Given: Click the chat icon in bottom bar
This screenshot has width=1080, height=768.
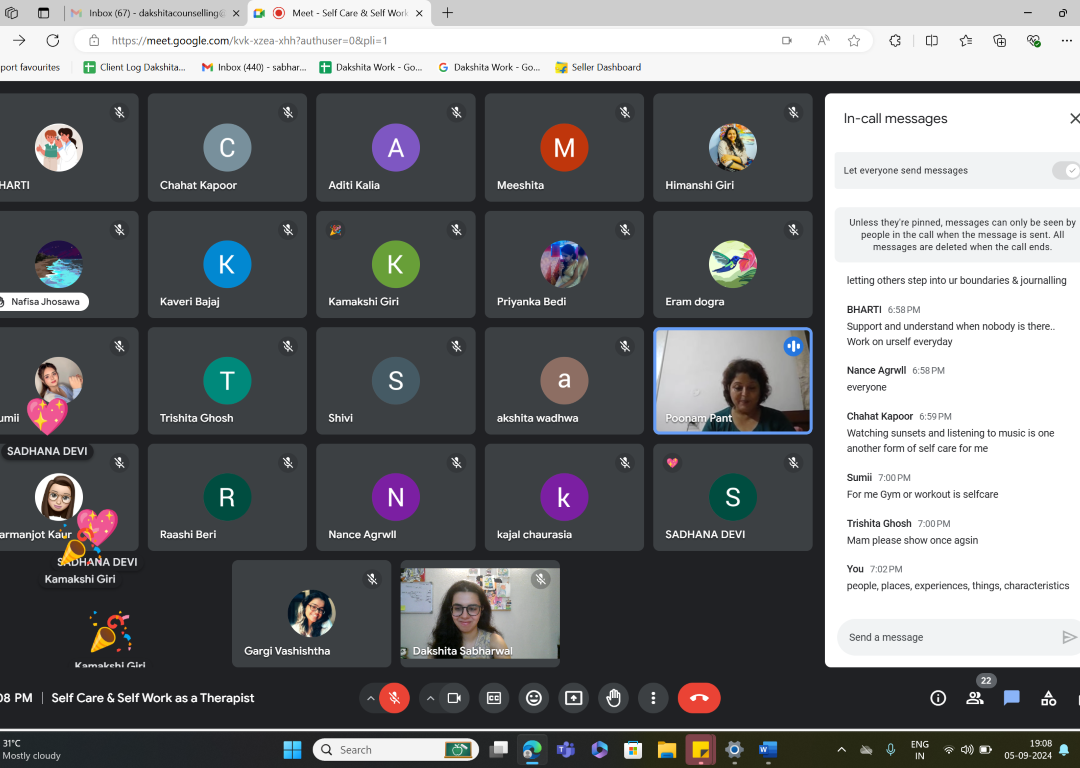Looking at the screenshot, I should click(x=1011, y=698).
